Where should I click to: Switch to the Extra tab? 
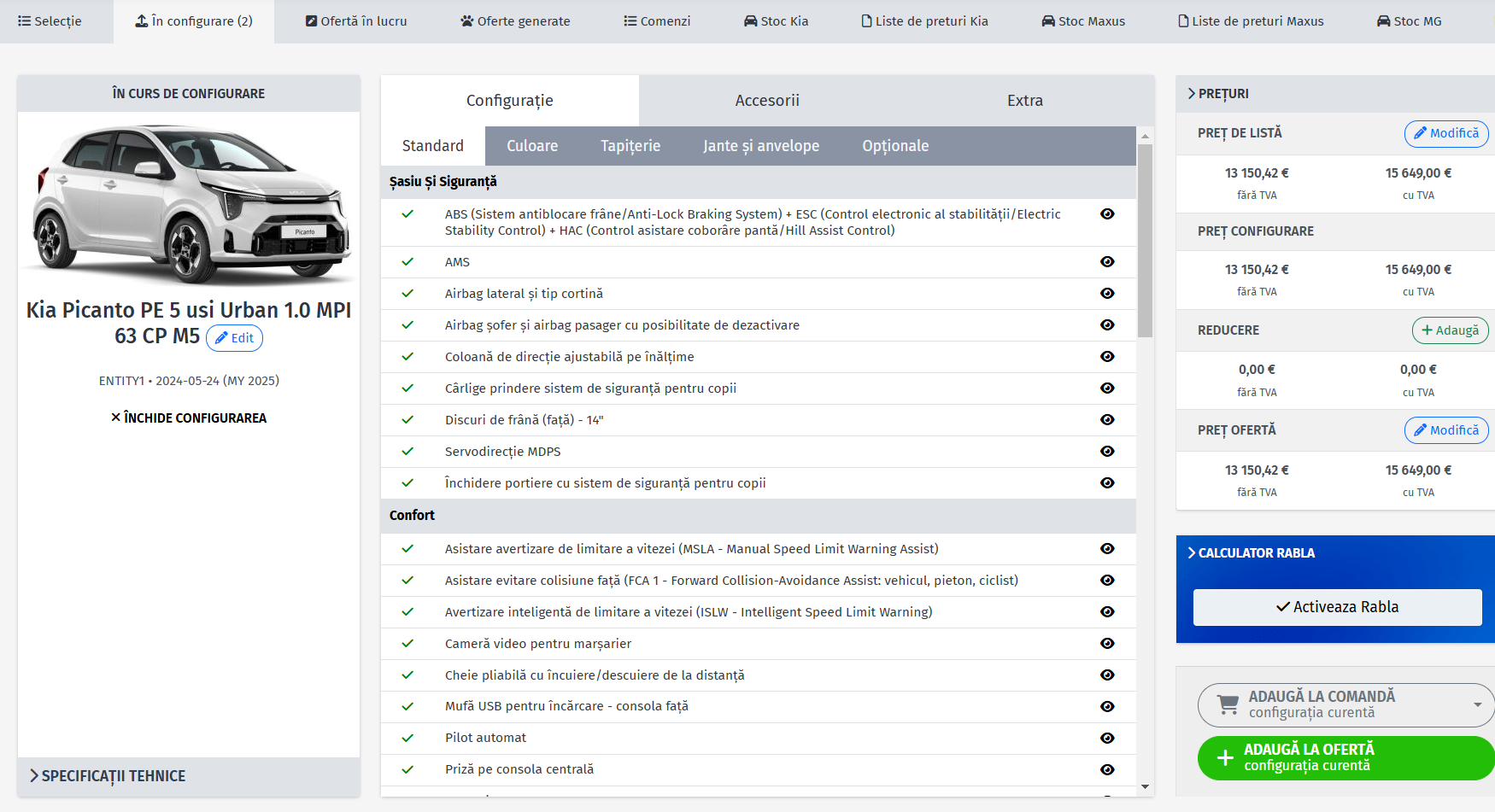click(x=1025, y=101)
